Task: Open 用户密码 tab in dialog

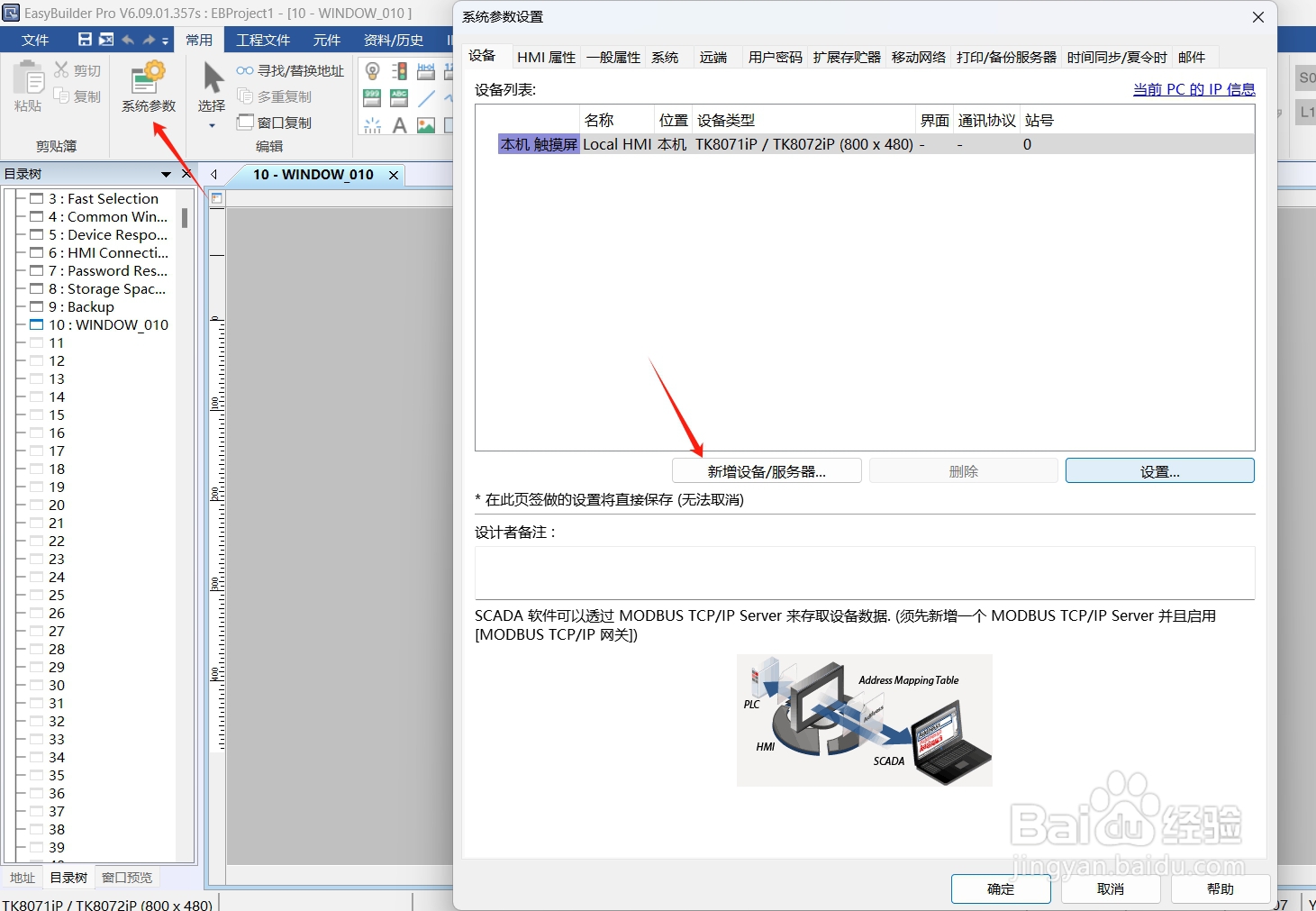Action: pyautogui.click(x=776, y=57)
